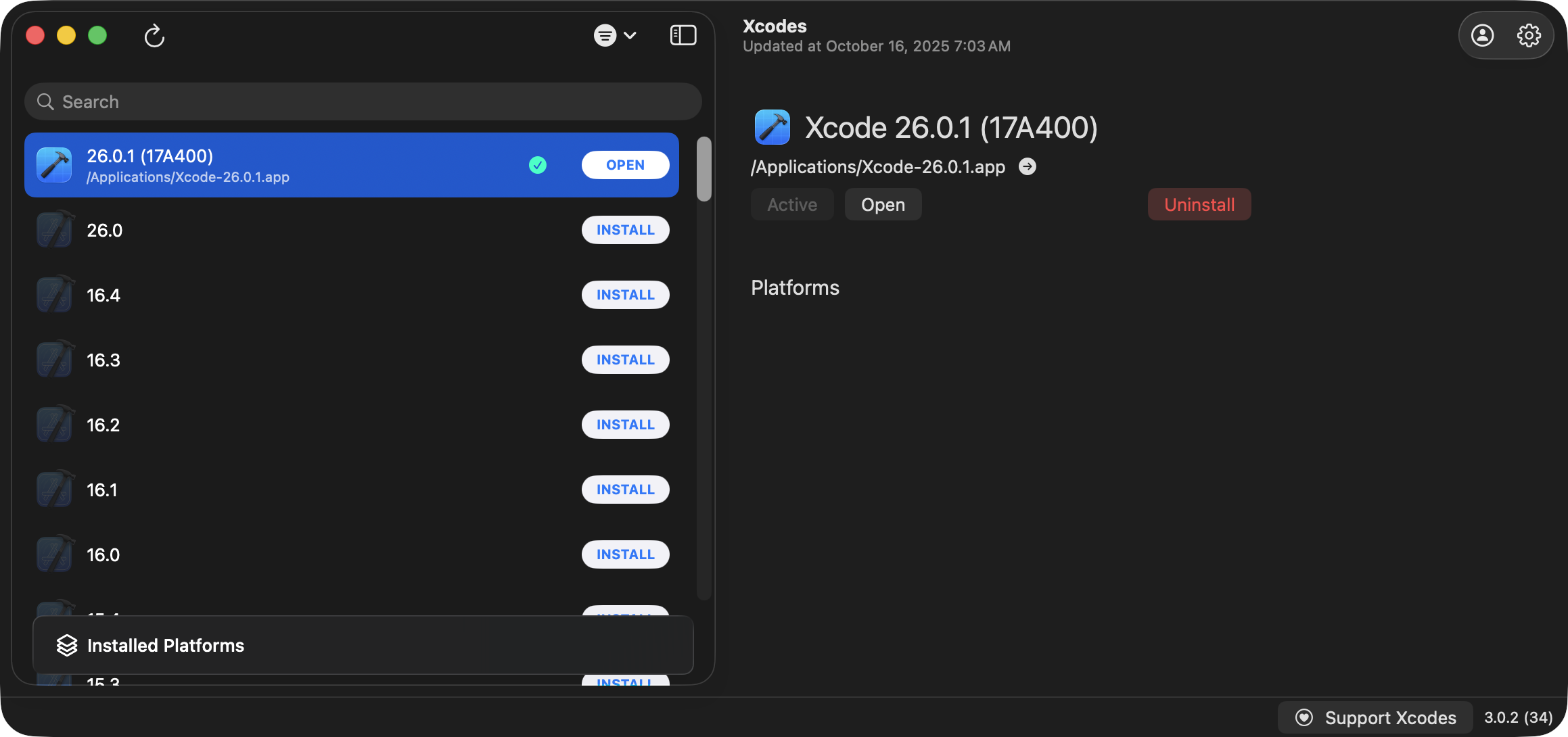Click the green active checkmark badge
Image resolution: width=1568 pixels, height=737 pixels.
pyautogui.click(x=538, y=165)
